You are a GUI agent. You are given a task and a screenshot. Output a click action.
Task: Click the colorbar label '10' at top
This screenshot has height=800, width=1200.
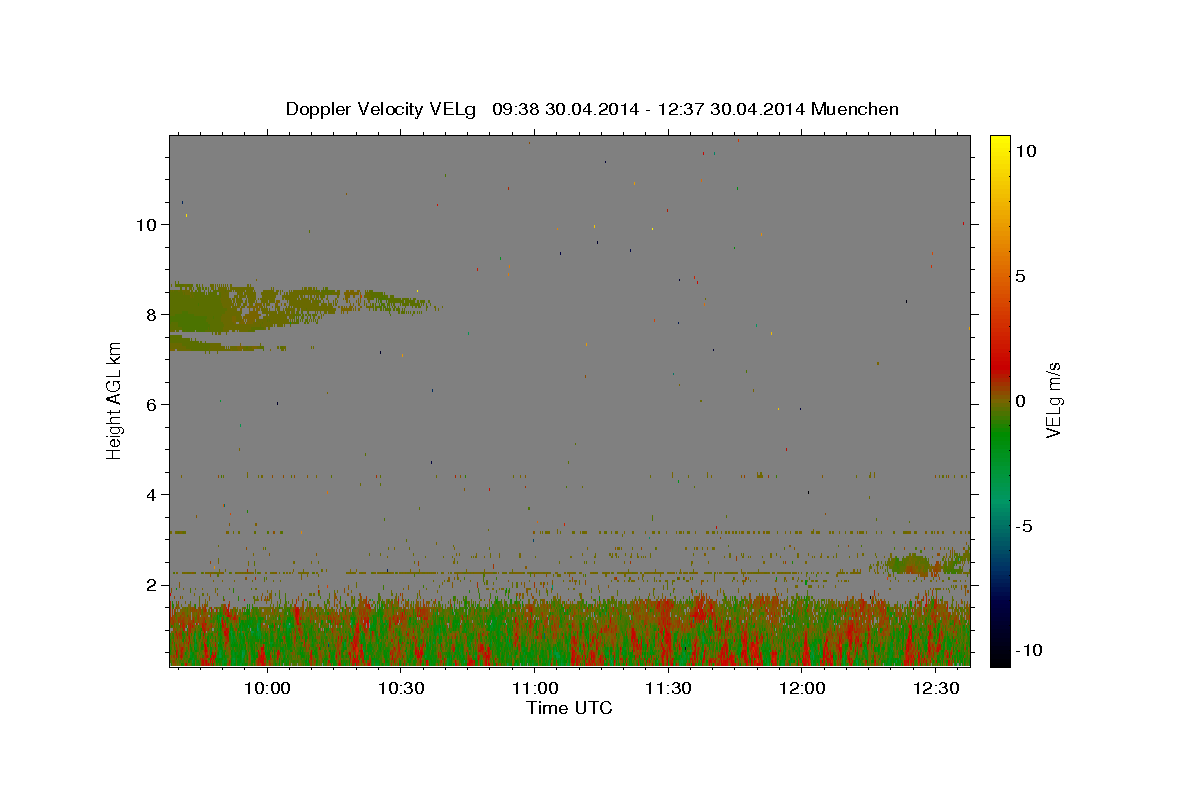tap(1026, 151)
